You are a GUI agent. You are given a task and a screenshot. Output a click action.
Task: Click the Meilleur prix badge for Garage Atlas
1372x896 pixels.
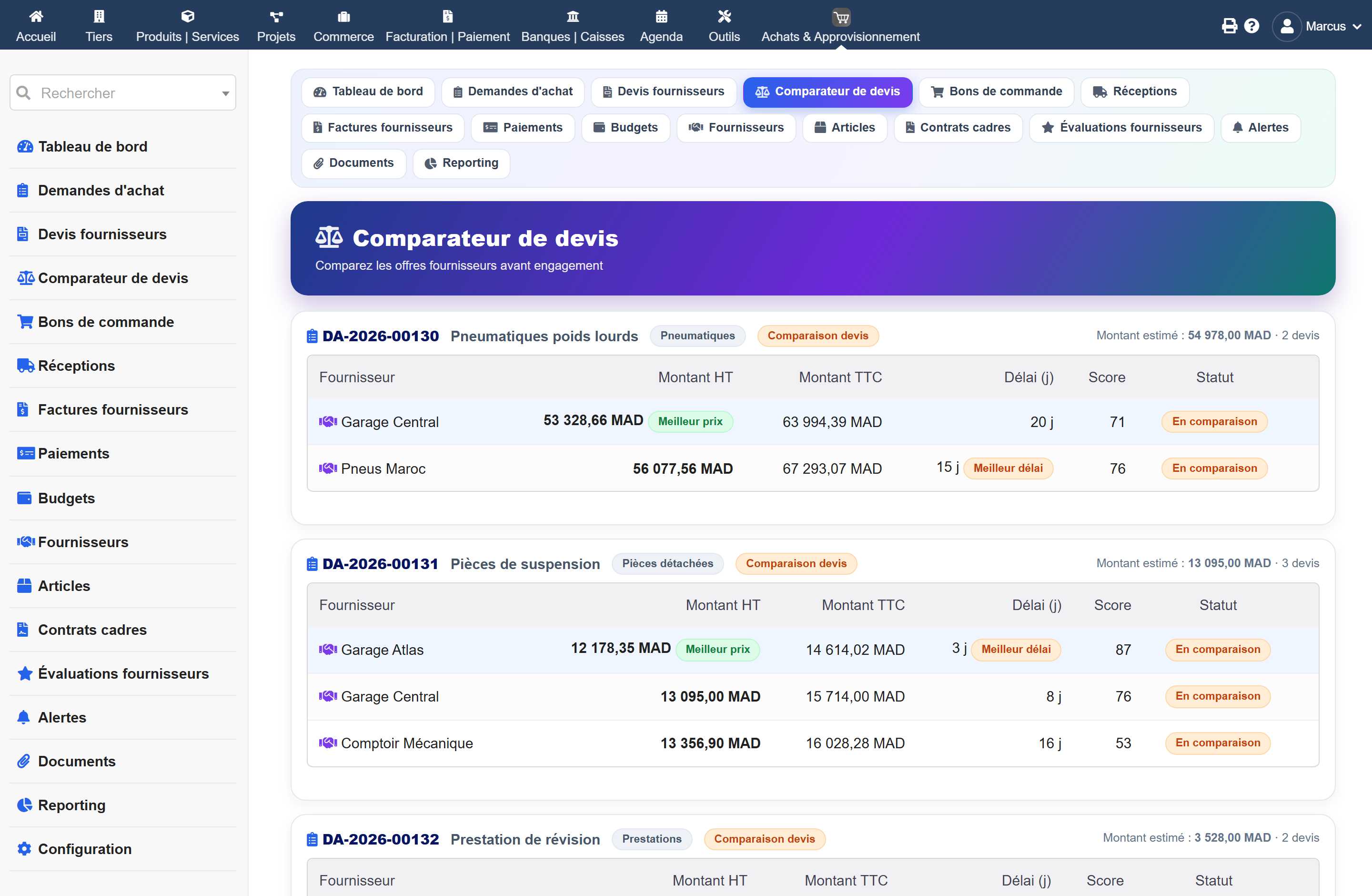click(x=718, y=649)
